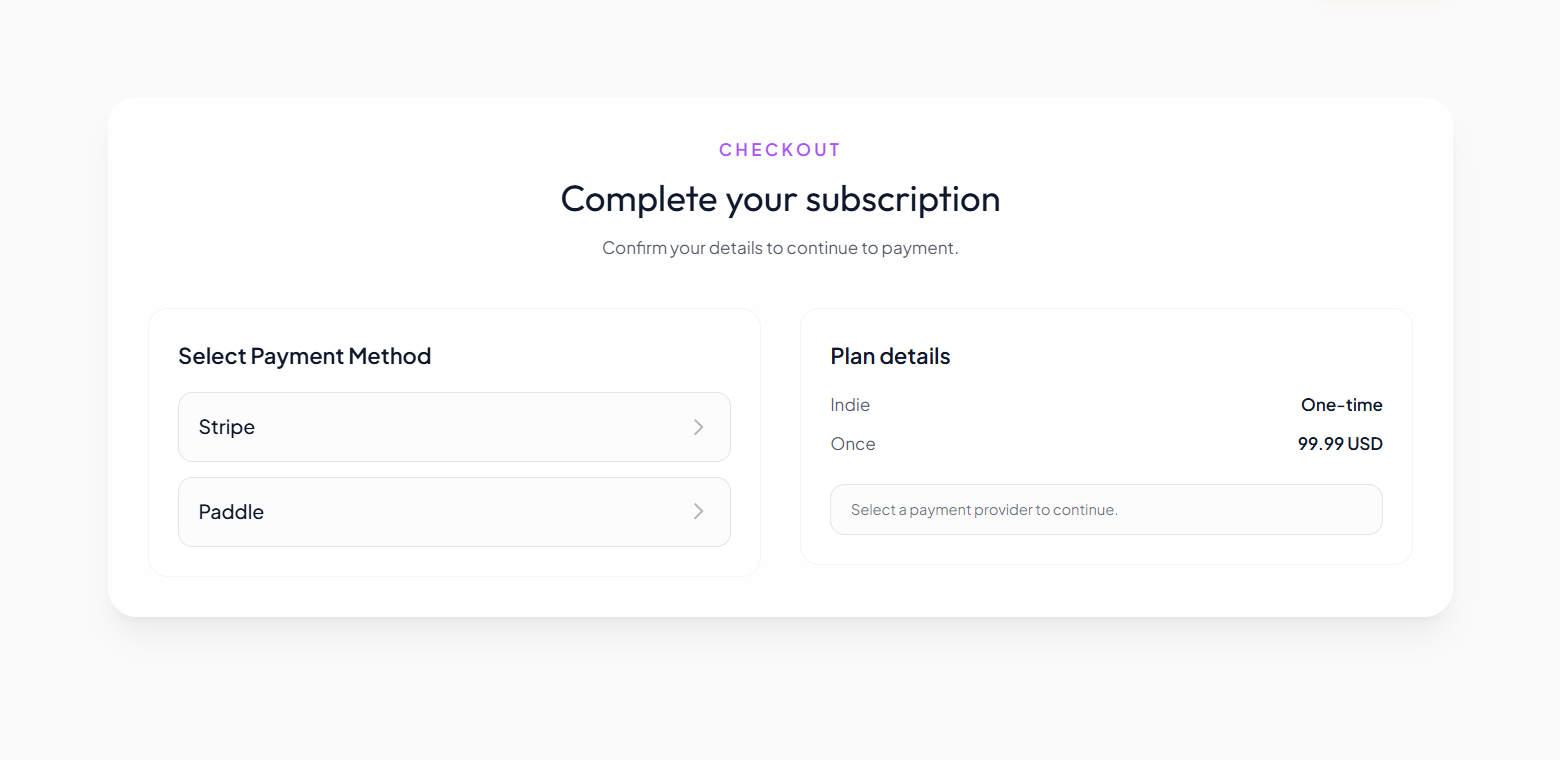1560x760 pixels.
Task: Click the One-time billing label
Action: [1341, 404]
